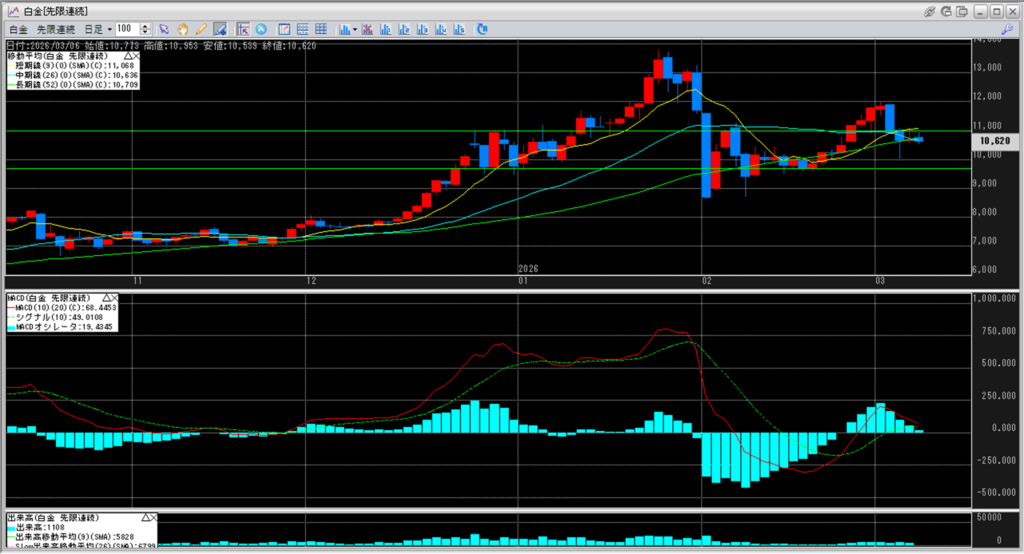Click the blue circular up-arrow icon
Screen dimensions: 1024x554
[261, 29]
